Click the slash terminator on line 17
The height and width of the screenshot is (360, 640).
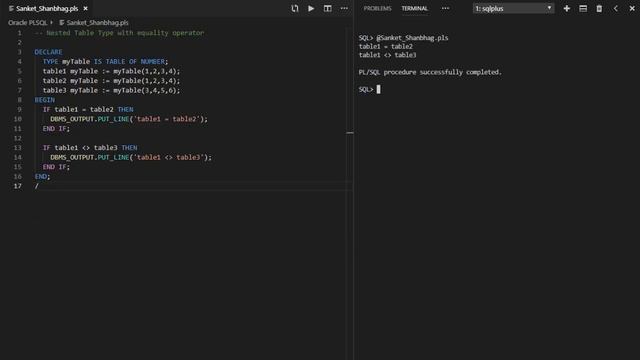point(36,186)
